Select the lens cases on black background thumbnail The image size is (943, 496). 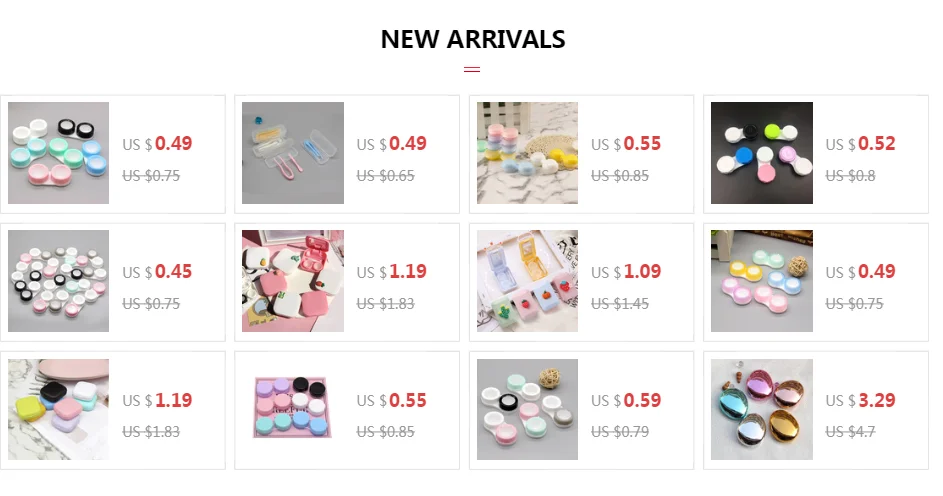coord(761,153)
